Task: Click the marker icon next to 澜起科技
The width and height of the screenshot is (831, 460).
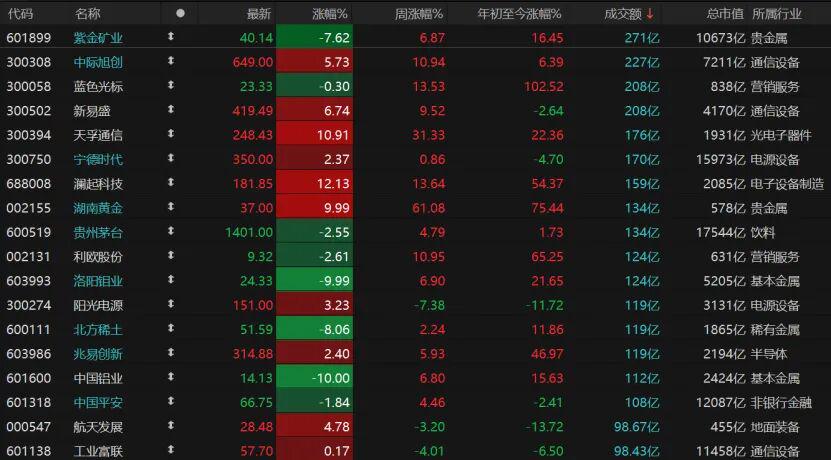Action: 171,184
